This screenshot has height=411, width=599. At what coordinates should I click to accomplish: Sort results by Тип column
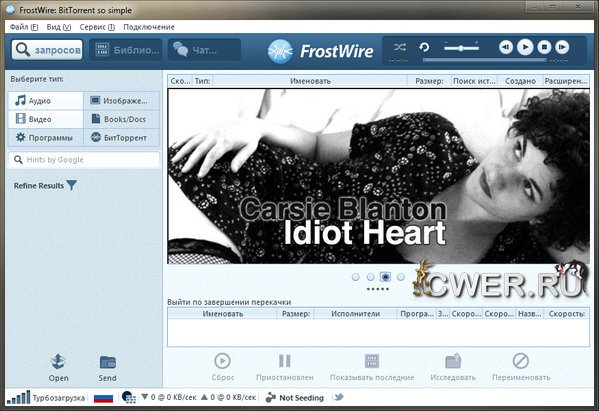(x=202, y=81)
